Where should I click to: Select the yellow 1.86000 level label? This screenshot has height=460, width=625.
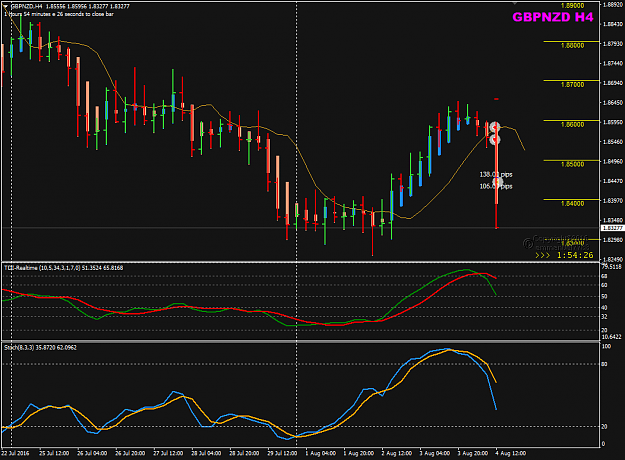(572, 124)
